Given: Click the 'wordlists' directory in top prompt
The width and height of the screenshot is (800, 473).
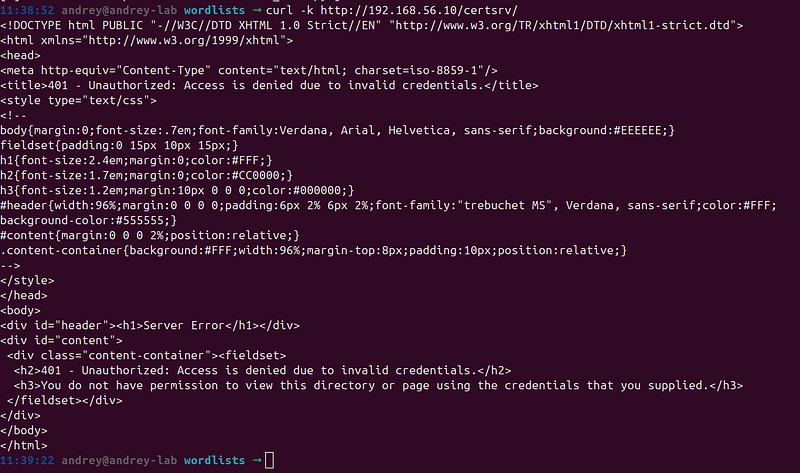Looking at the screenshot, I should click(214, 10).
